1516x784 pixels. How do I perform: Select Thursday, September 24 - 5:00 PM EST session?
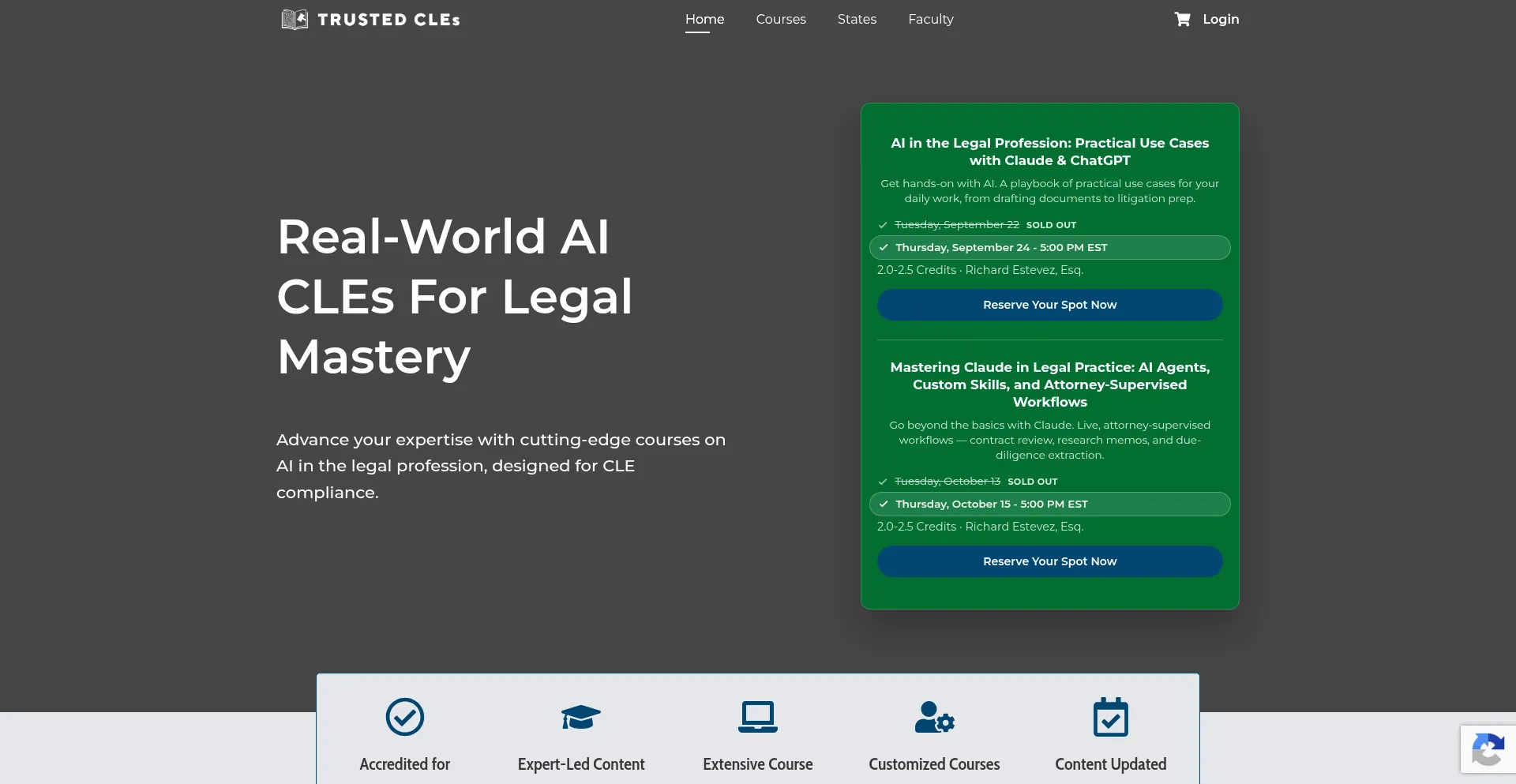(1050, 247)
